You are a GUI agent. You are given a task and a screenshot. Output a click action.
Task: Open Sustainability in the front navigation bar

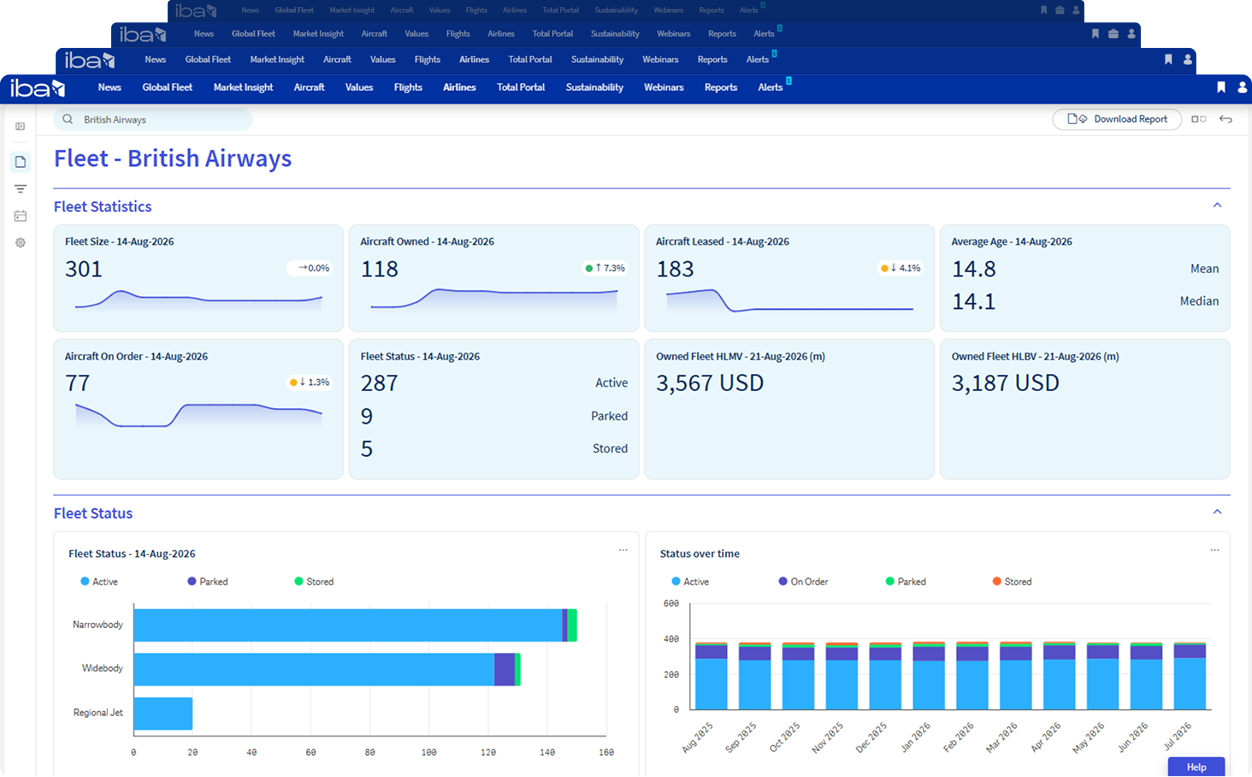coord(595,88)
